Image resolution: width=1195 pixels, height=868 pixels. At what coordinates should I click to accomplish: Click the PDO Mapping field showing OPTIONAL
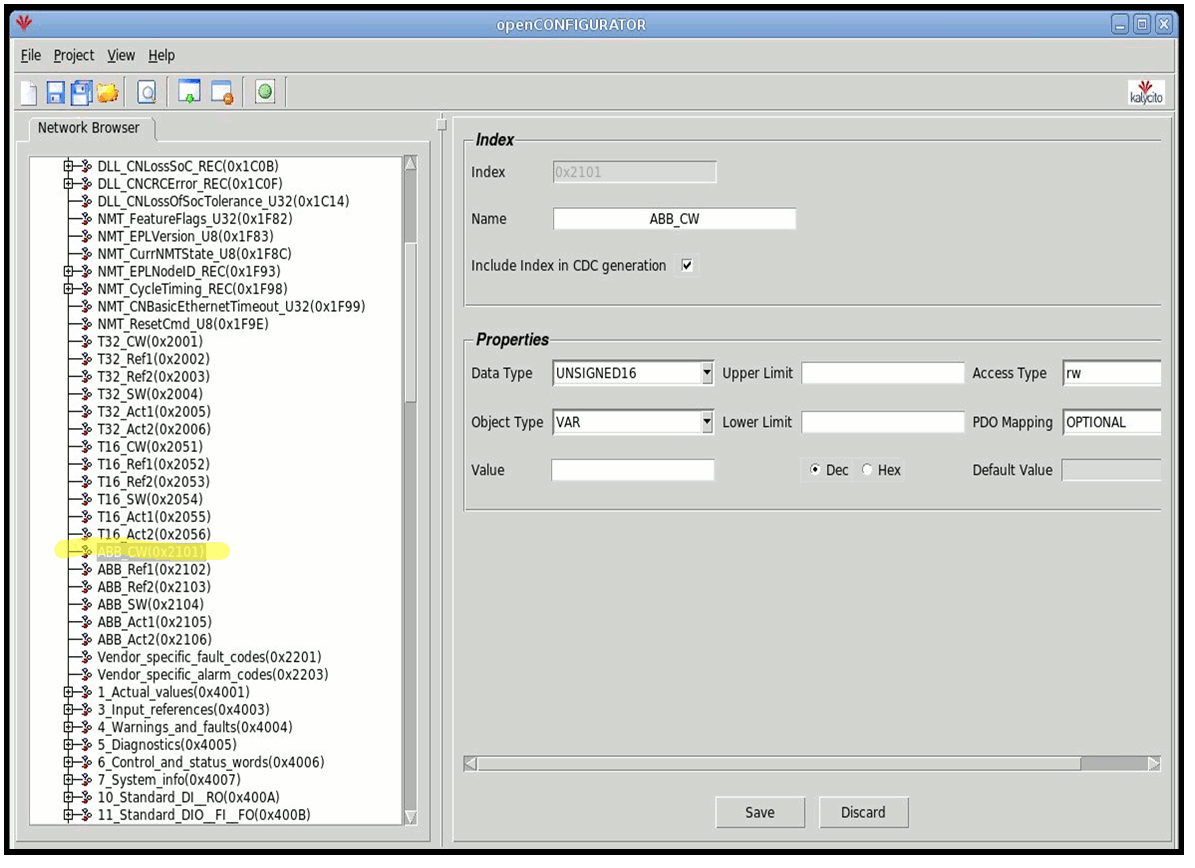coord(1112,422)
